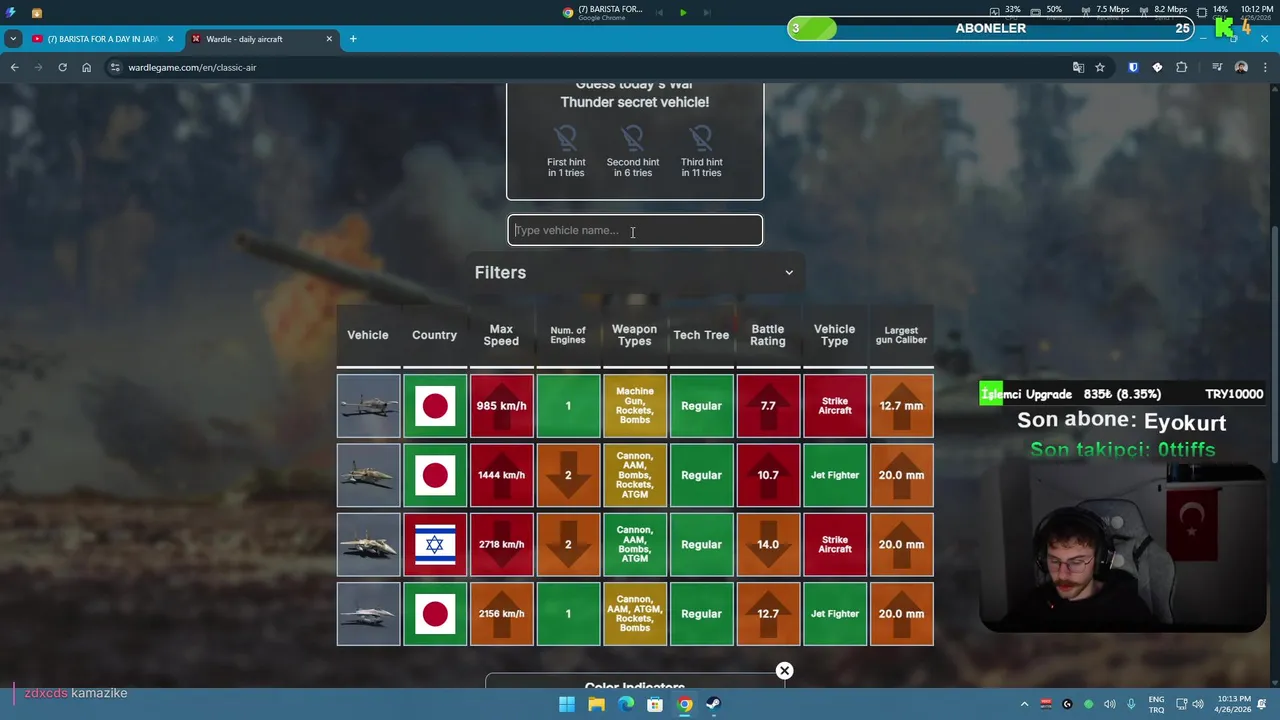The width and height of the screenshot is (1280, 720).
Task: Click the 985 km/h speed cell
Action: [501, 406]
